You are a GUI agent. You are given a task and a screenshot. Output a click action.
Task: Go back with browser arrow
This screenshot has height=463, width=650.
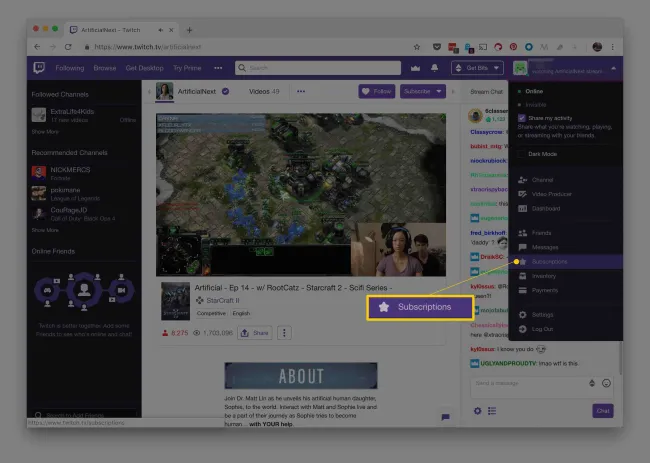pyautogui.click(x=37, y=47)
